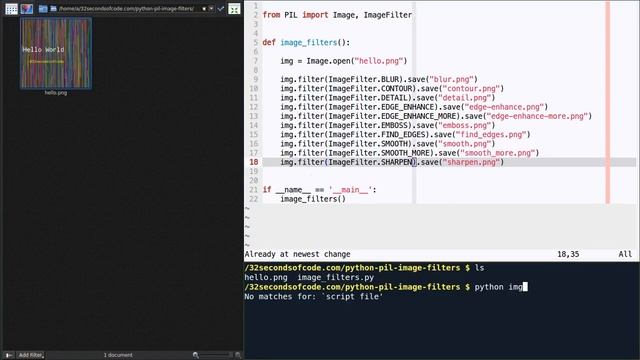Open the Add filter dropdown
640x360 pixels.
coord(31,355)
